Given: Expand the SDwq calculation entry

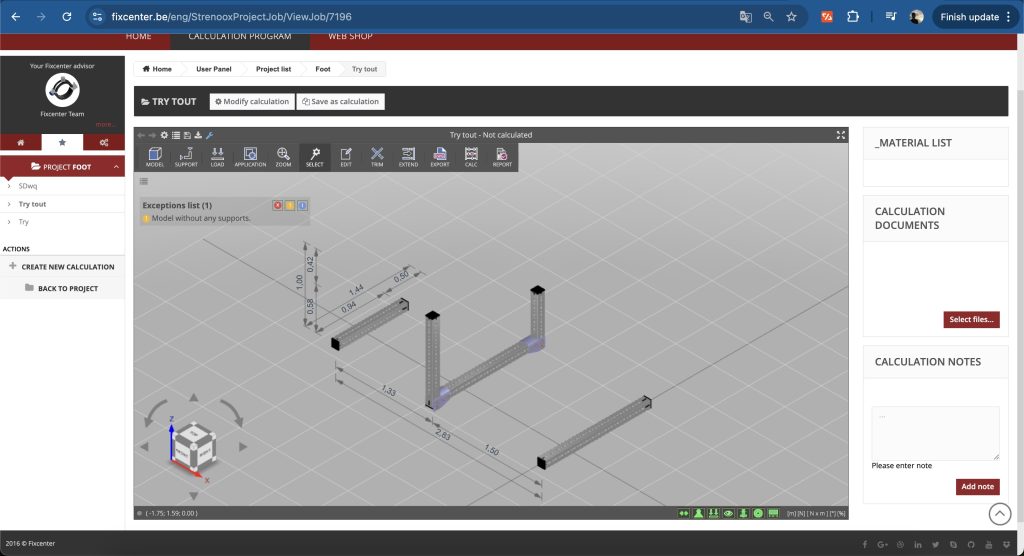Looking at the screenshot, I should pyautogui.click(x=9, y=186).
